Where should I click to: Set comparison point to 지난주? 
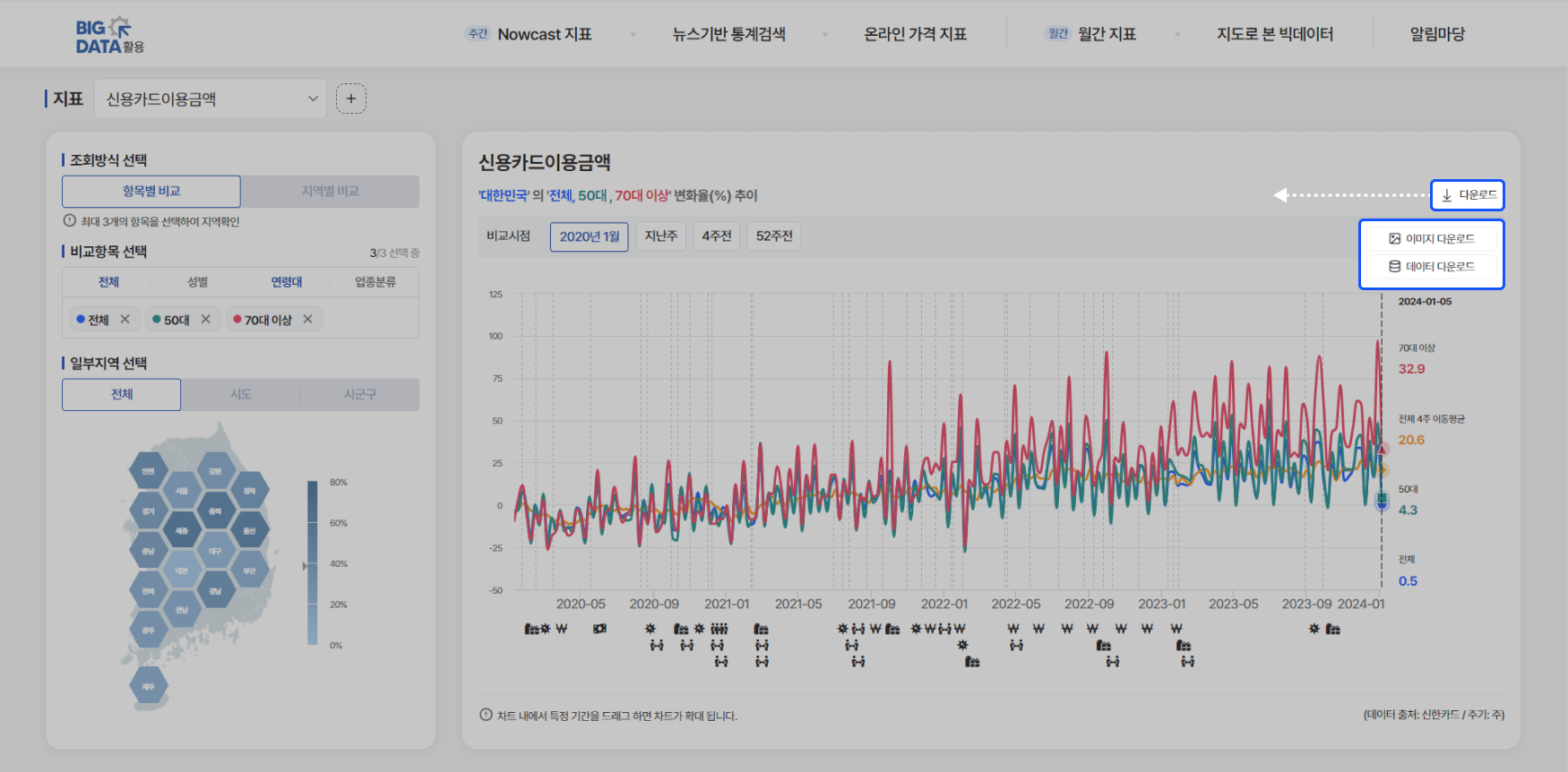(x=661, y=236)
